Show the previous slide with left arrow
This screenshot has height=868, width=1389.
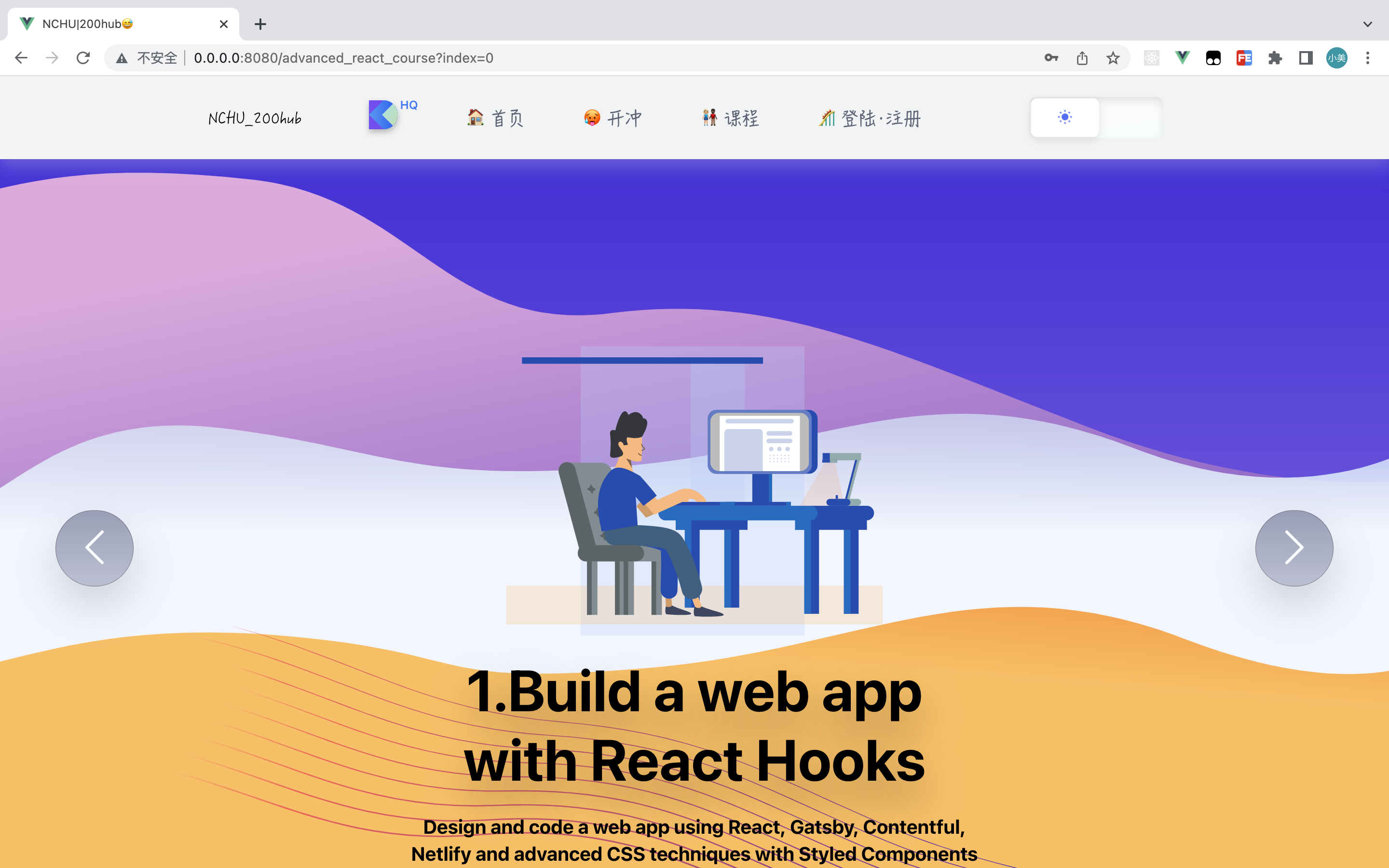coord(95,548)
